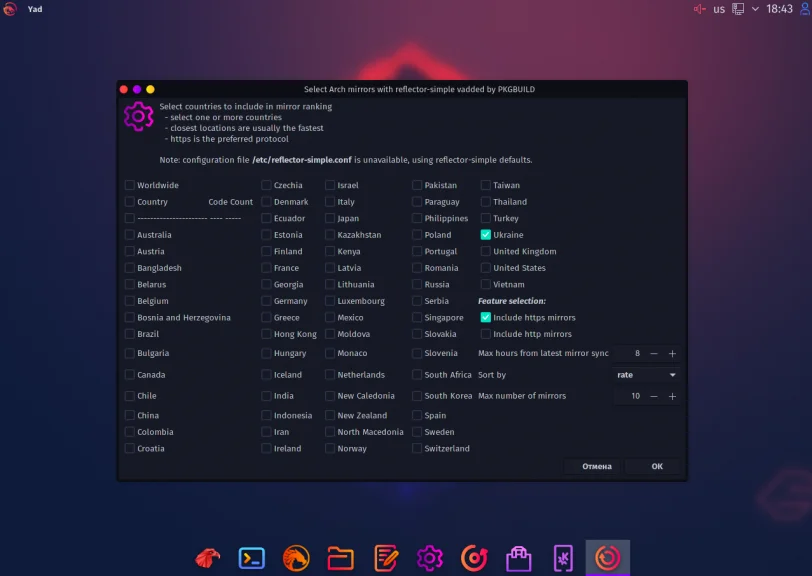
Task: Open system settings gear in the dock
Action: pyautogui.click(x=428, y=558)
